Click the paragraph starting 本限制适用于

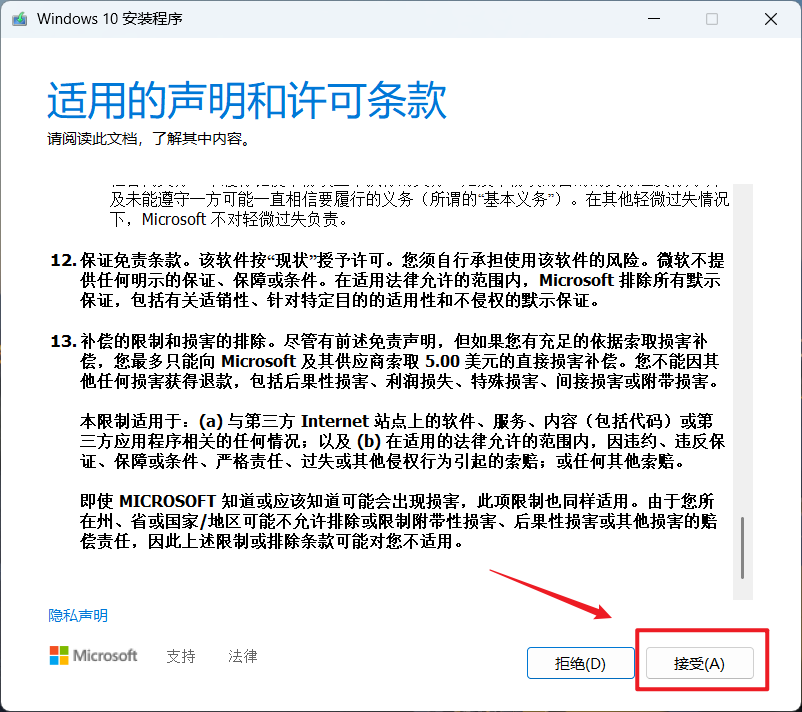coord(403,441)
